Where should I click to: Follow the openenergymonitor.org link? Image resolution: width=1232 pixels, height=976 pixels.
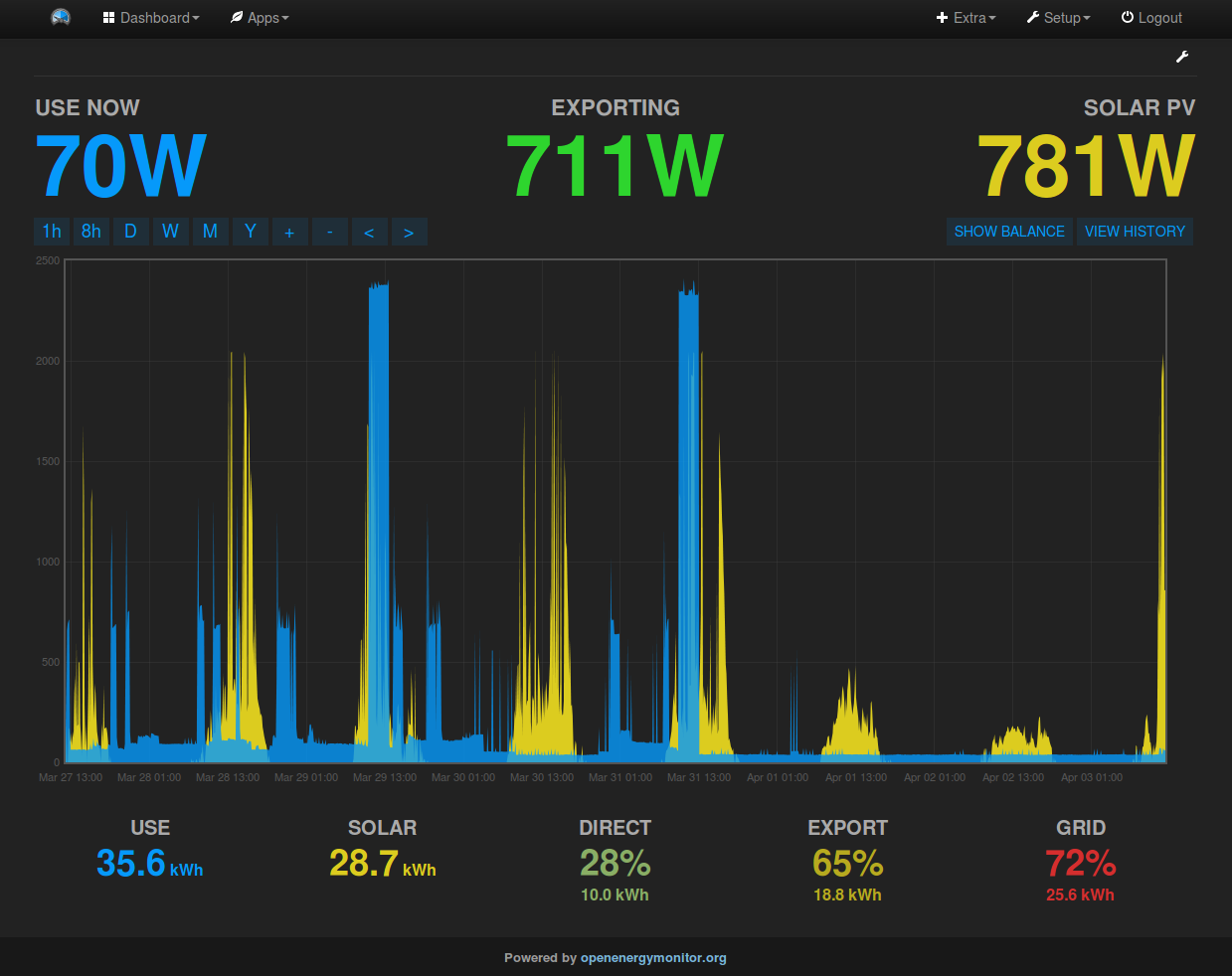click(653, 958)
